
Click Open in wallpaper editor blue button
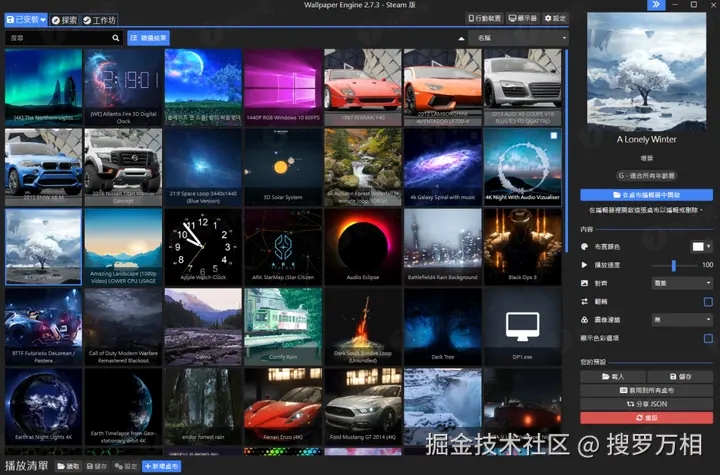pos(647,195)
